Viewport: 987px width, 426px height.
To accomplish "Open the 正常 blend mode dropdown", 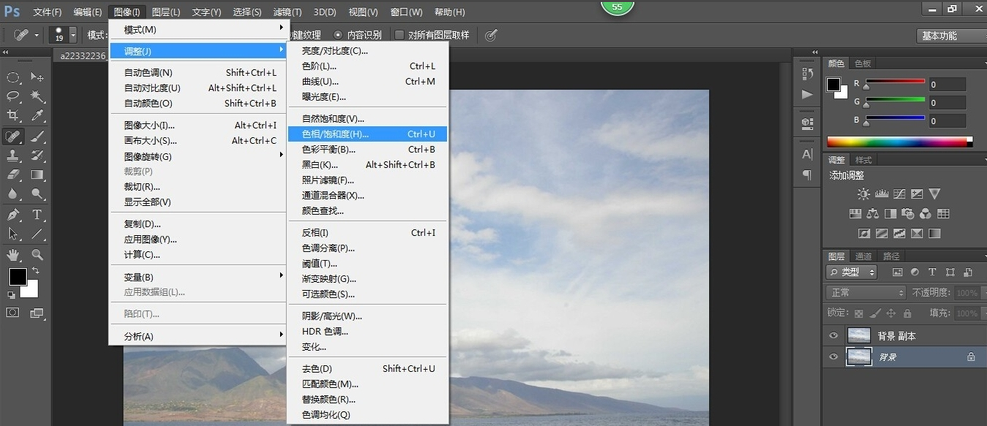I will click(x=866, y=293).
